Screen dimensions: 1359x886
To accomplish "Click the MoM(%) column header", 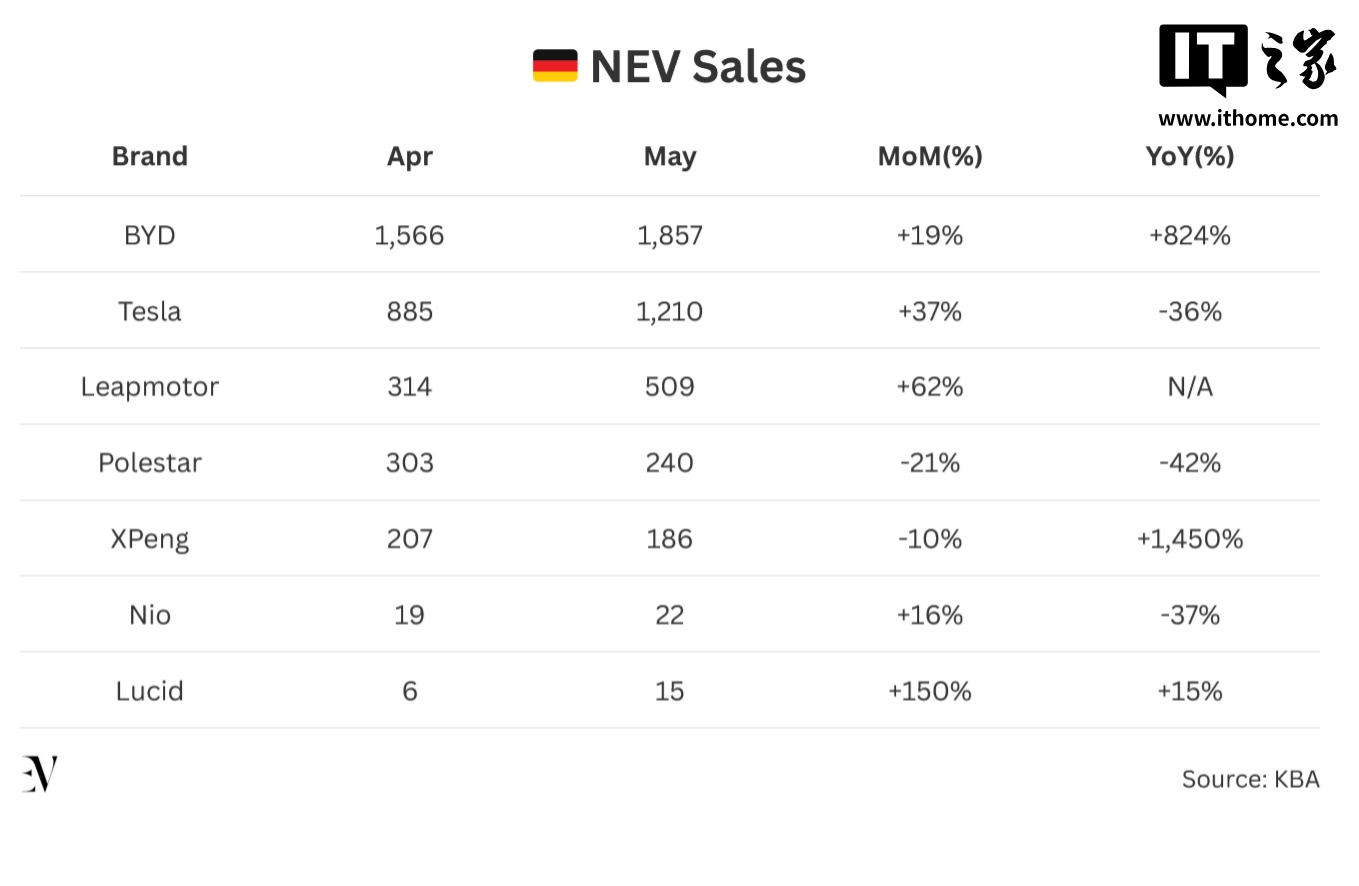I will (930, 156).
